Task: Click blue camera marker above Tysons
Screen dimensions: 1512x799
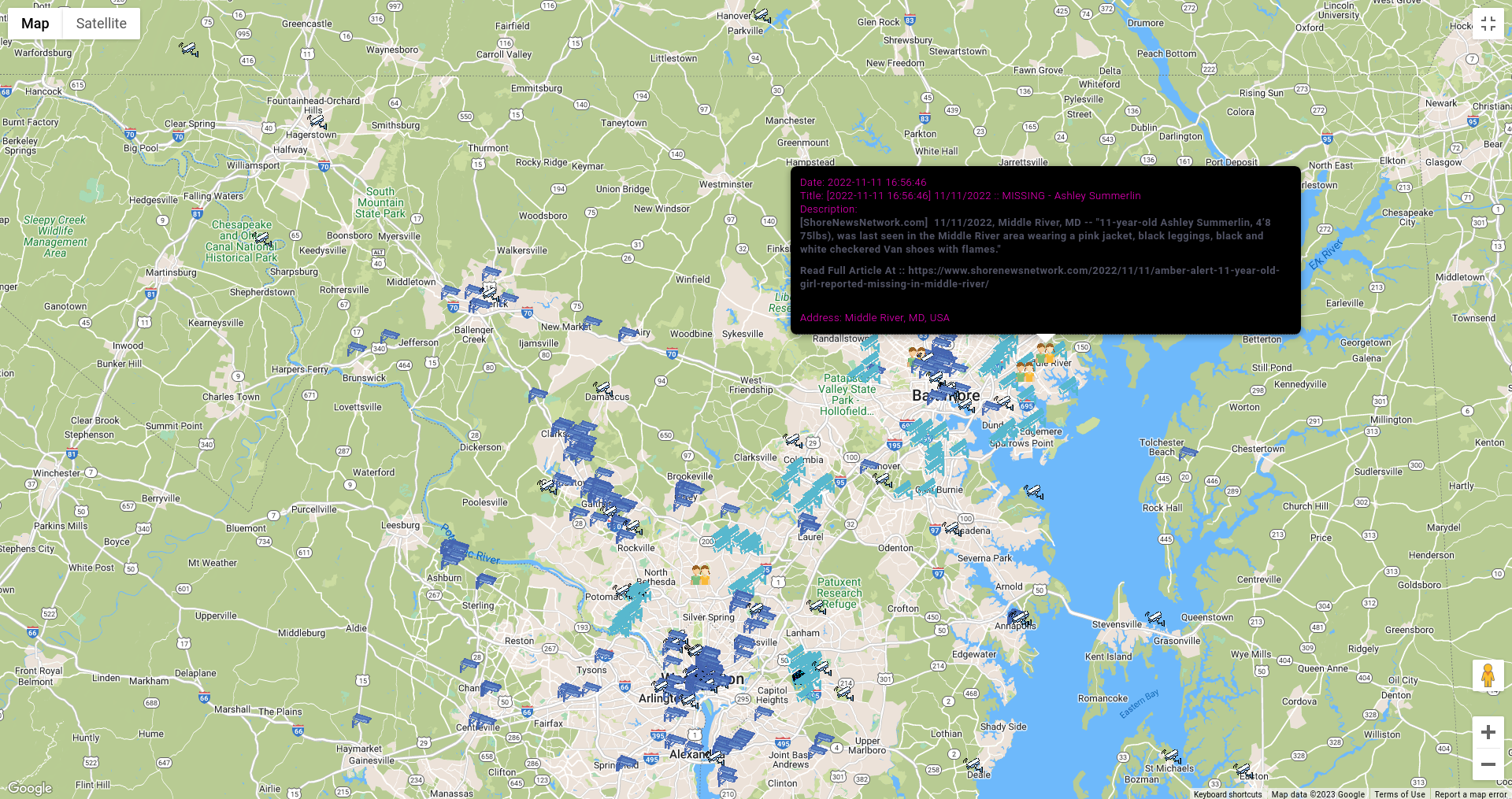Action: (604, 655)
